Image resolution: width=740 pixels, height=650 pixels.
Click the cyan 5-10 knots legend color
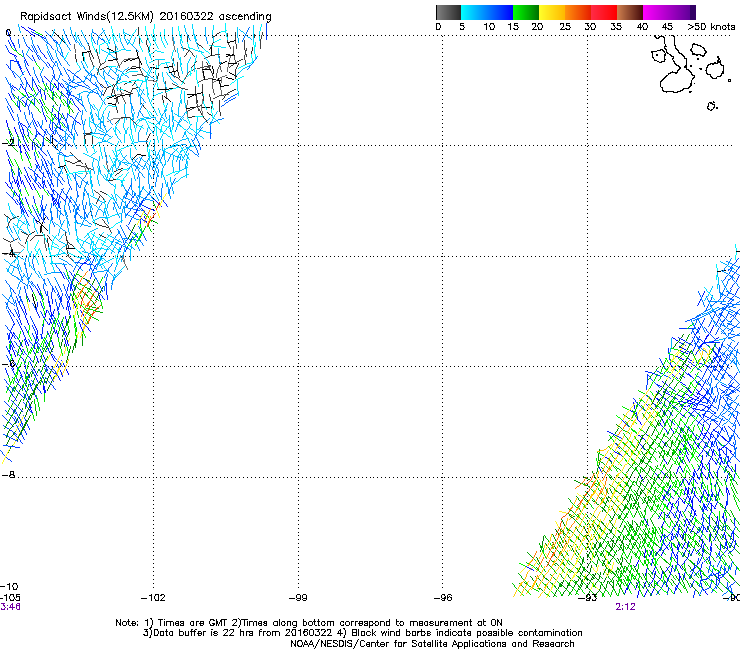pyautogui.click(x=474, y=12)
